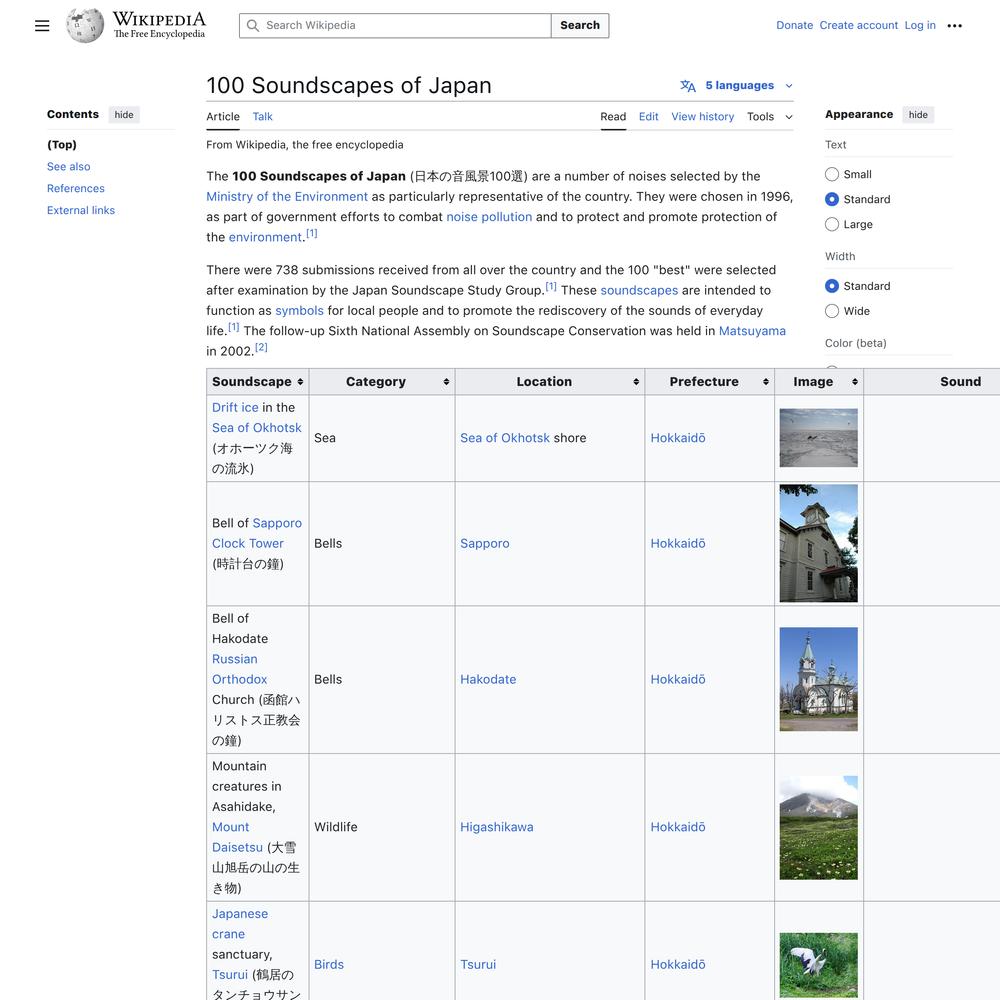Open Sea of Okhotsk shore location link
The width and height of the screenshot is (1000, 1000).
(504, 438)
